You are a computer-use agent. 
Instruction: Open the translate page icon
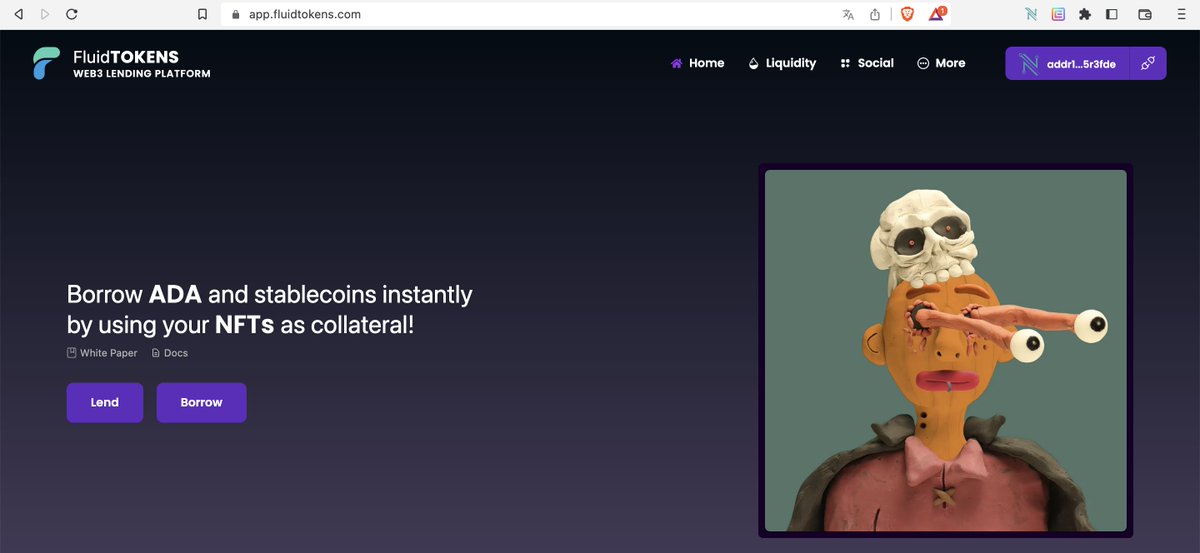pyautogui.click(x=848, y=15)
